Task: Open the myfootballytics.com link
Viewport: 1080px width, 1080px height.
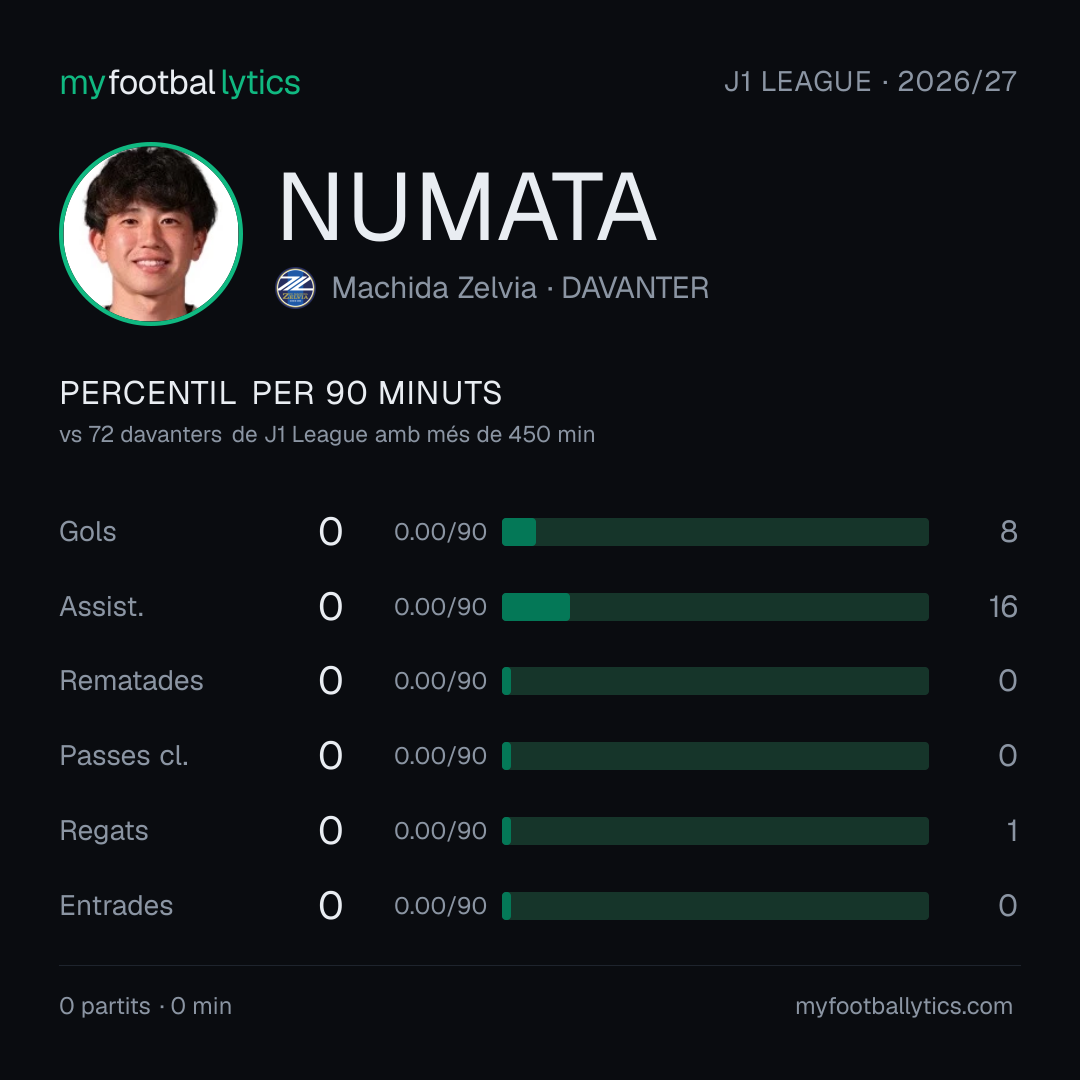Action: pos(904,1006)
